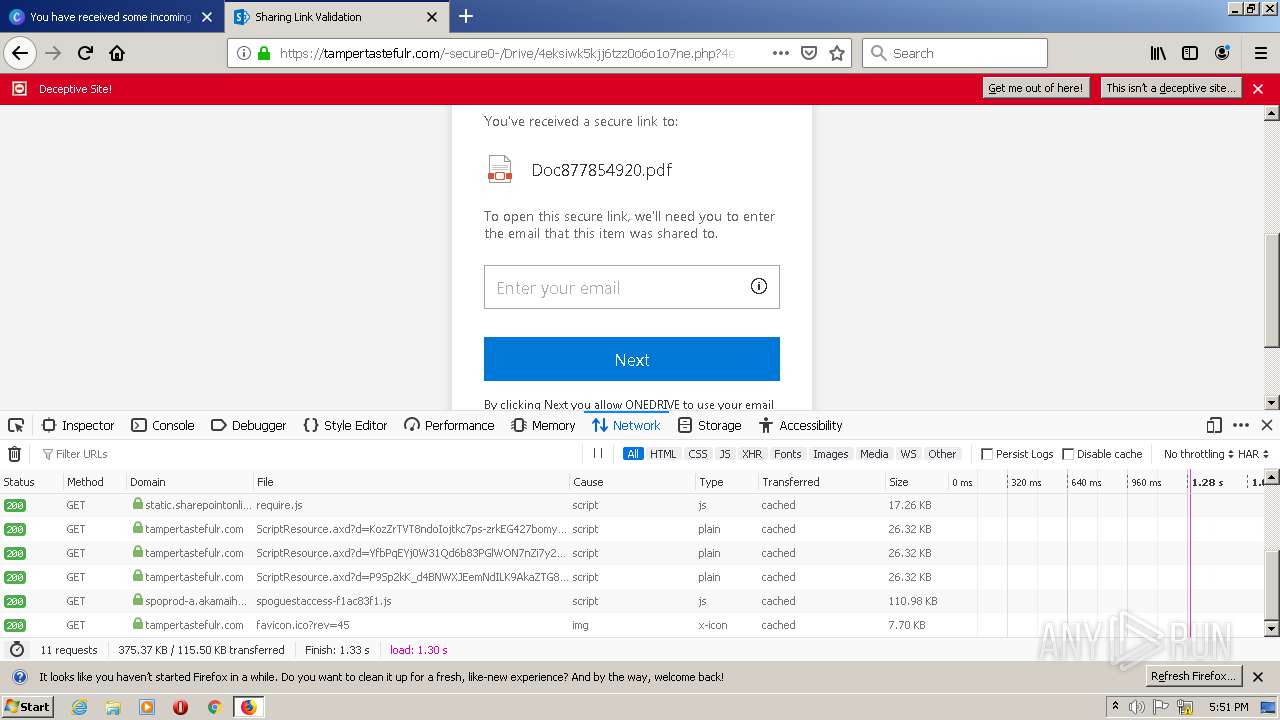This screenshot has height=720, width=1280.
Task: Click Get me out of here!
Action: (x=1035, y=88)
